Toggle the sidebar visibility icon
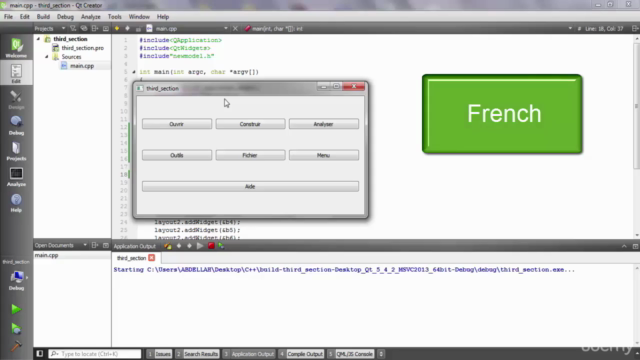This screenshot has width=640, height=360. [39, 353]
